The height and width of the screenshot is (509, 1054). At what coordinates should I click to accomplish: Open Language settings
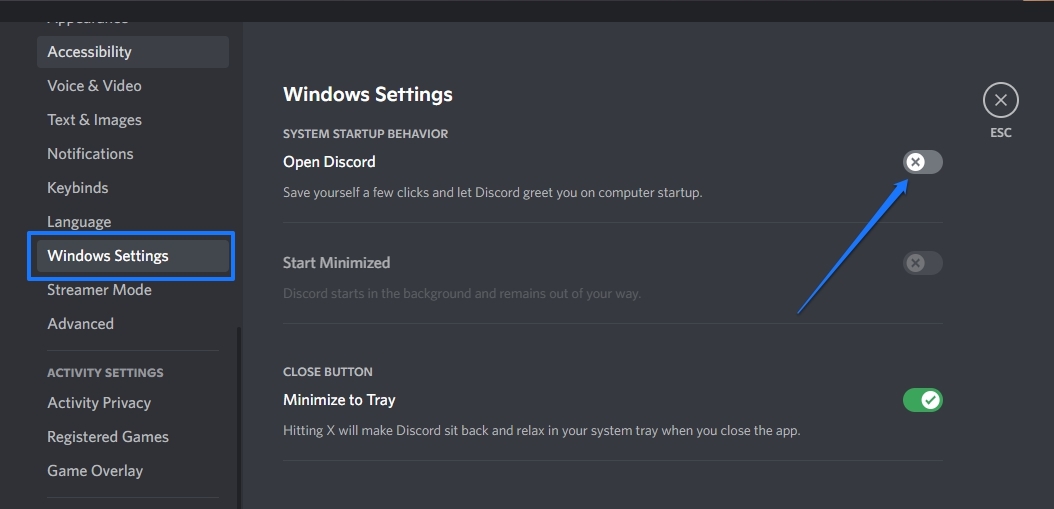click(x=79, y=222)
